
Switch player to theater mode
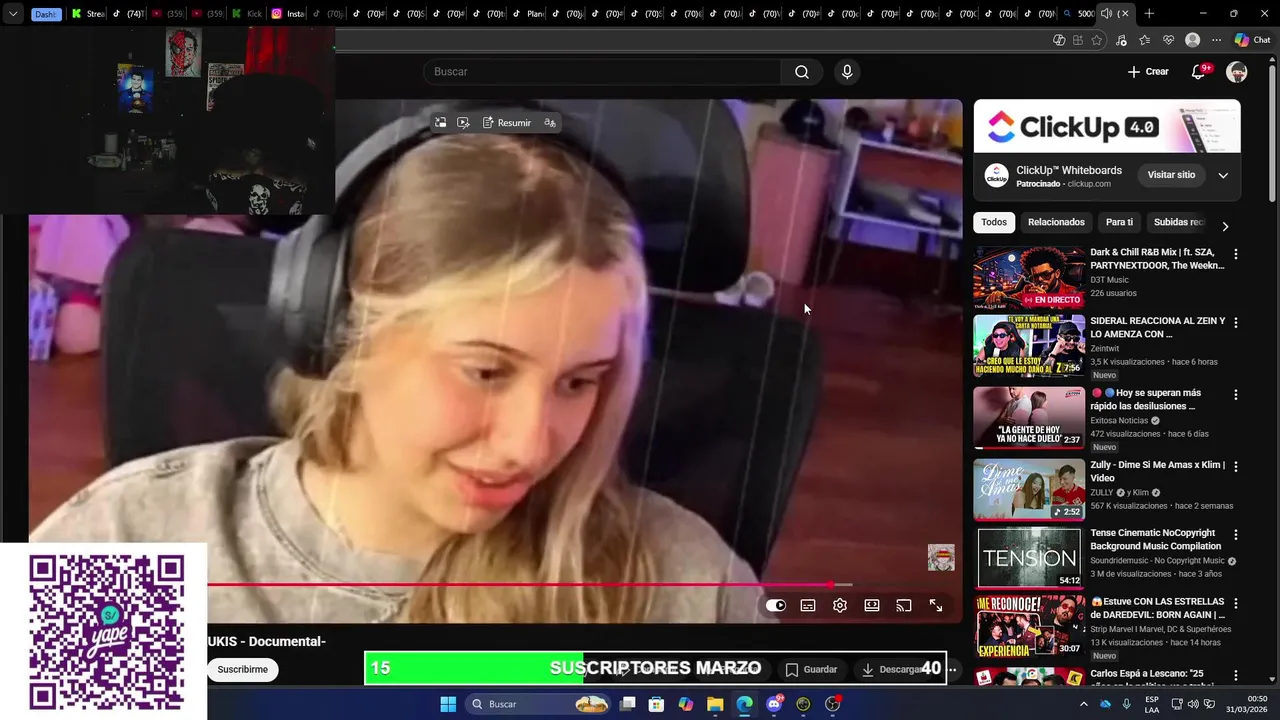pos(872,605)
